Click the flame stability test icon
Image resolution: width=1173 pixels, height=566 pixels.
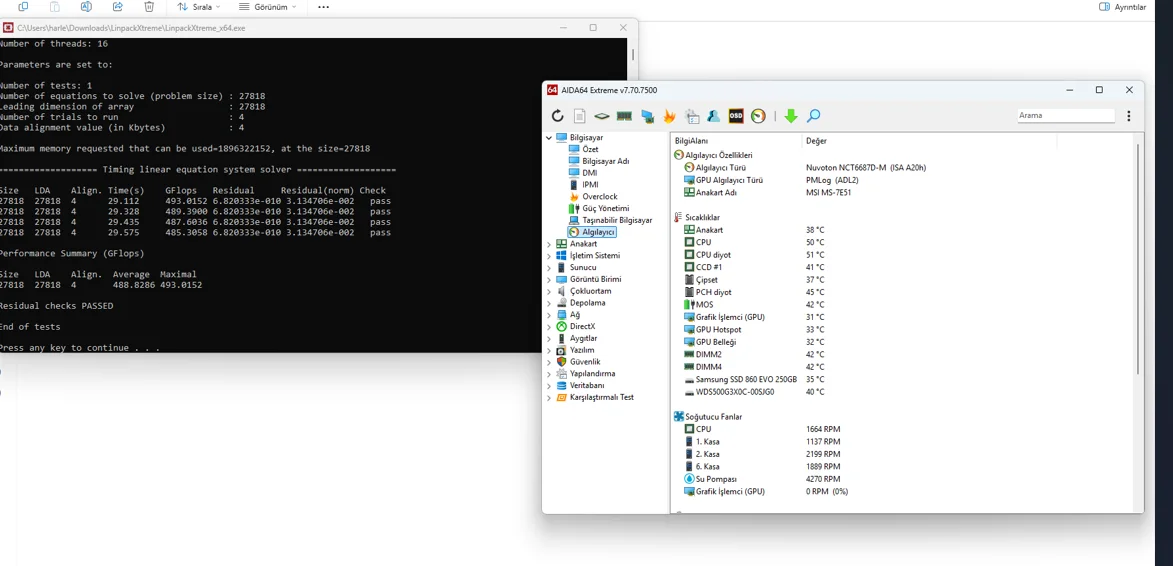(x=670, y=116)
